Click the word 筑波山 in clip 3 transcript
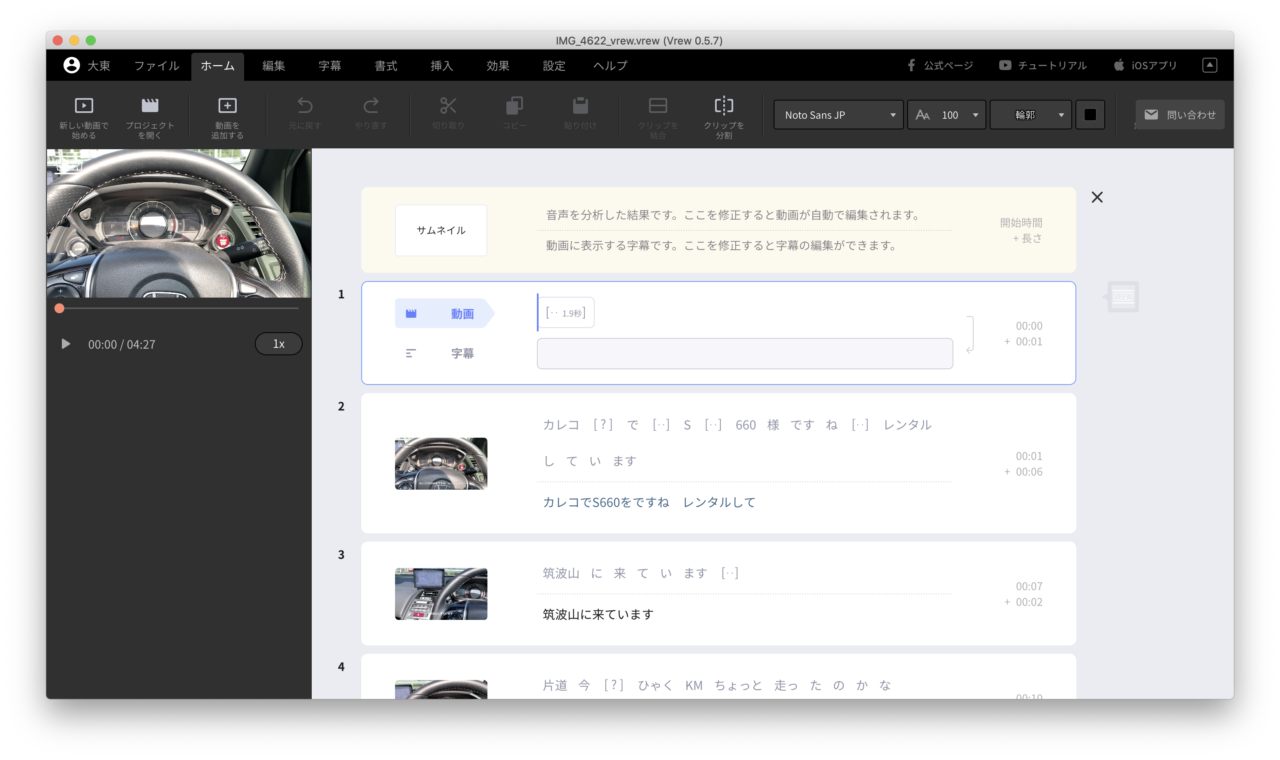Screen dimensions: 1280x760 point(561,573)
